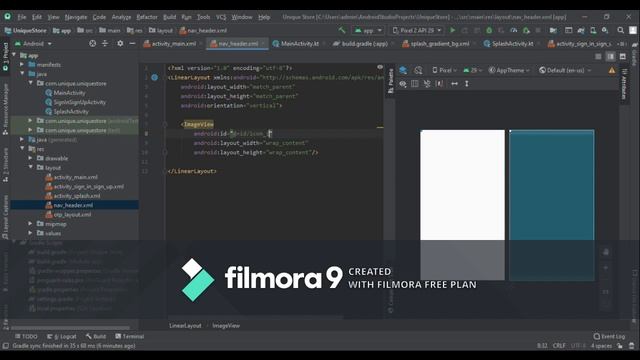
Task: Click Attach Debugger to Android Process icon
Action: 526,30
